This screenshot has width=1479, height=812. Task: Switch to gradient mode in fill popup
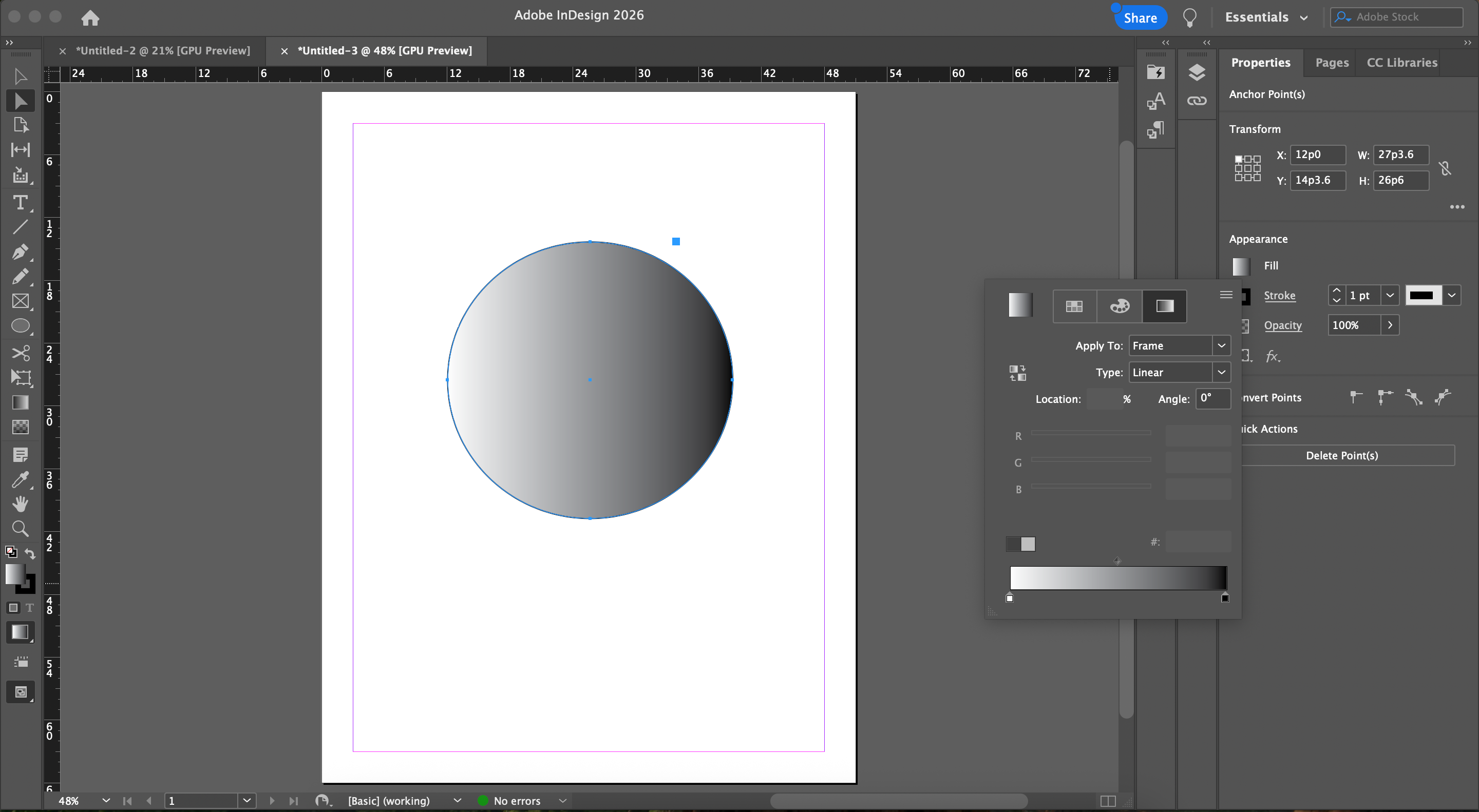[x=1164, y=306]
